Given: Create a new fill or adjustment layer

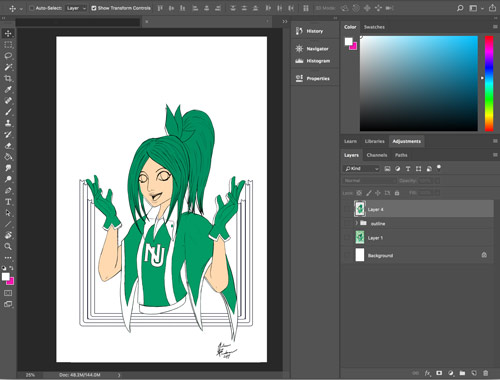Looking at the screenshot, I should [x=451, y=373].
